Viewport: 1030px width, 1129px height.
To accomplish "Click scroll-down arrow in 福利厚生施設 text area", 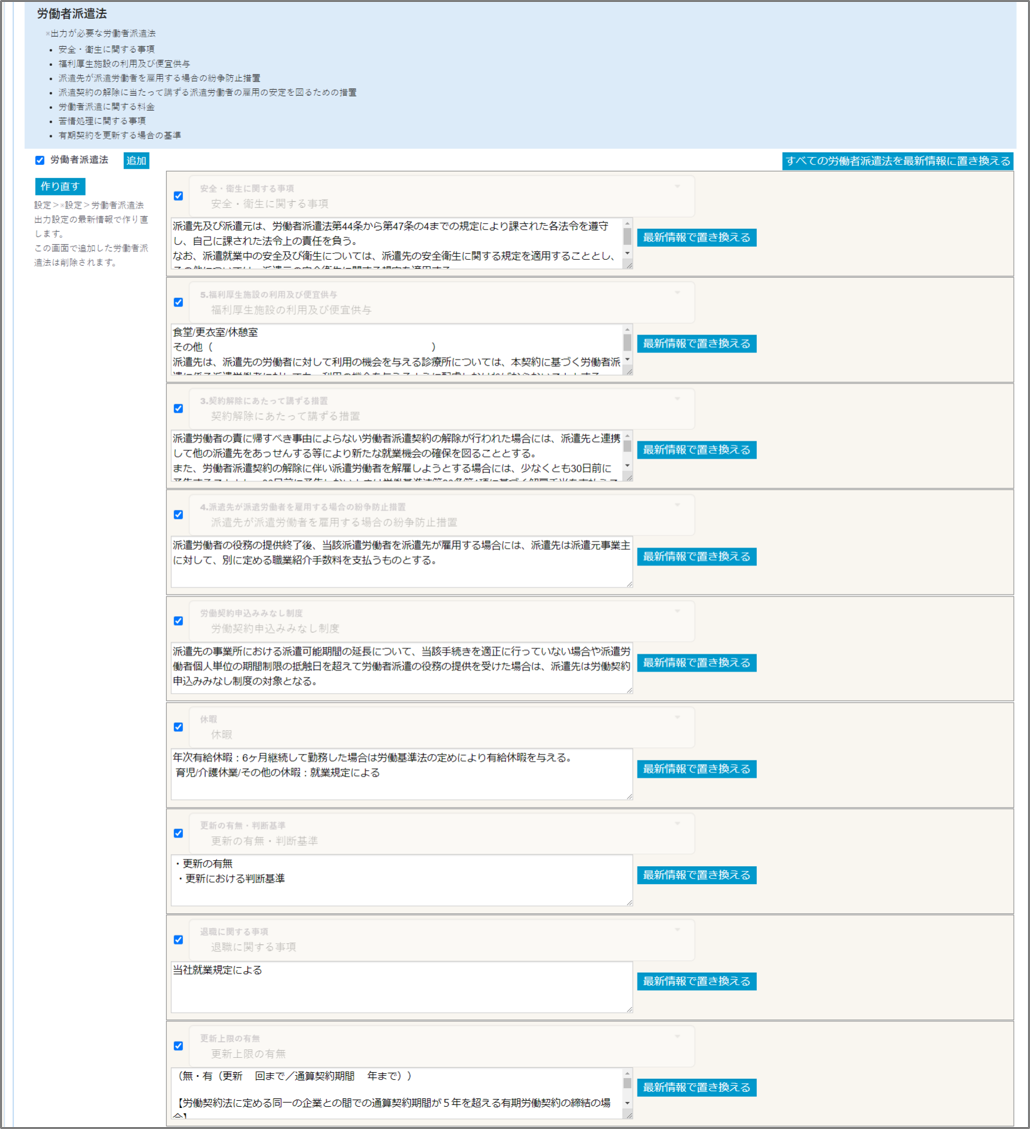I will tap(627, 359).
